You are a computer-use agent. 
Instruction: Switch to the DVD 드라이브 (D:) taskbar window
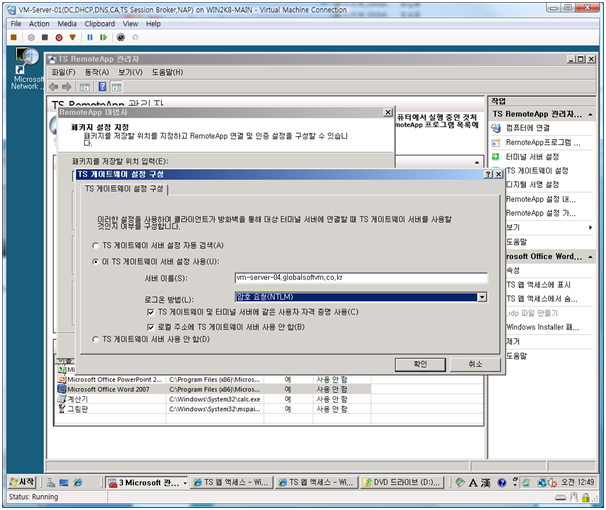(x=402, y=483)
